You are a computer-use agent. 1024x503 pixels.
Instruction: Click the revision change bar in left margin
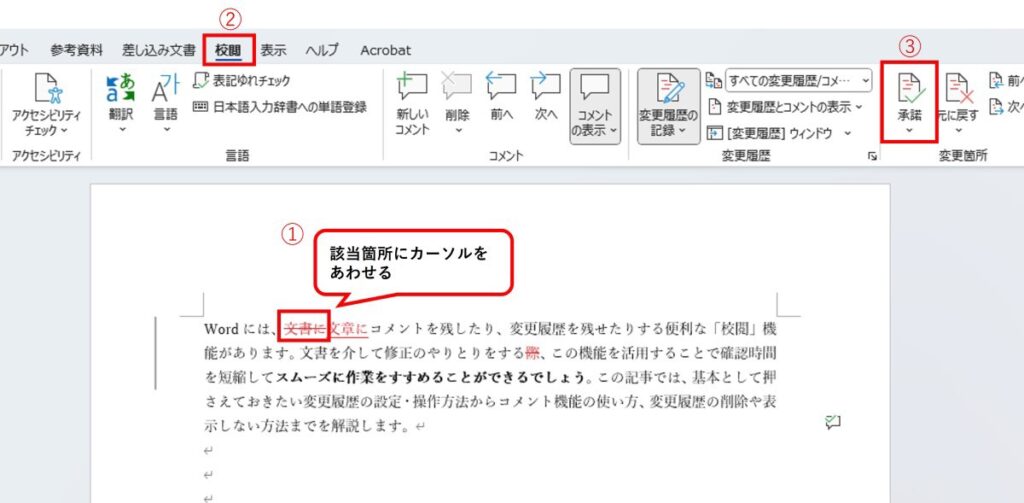coord(155,353)
